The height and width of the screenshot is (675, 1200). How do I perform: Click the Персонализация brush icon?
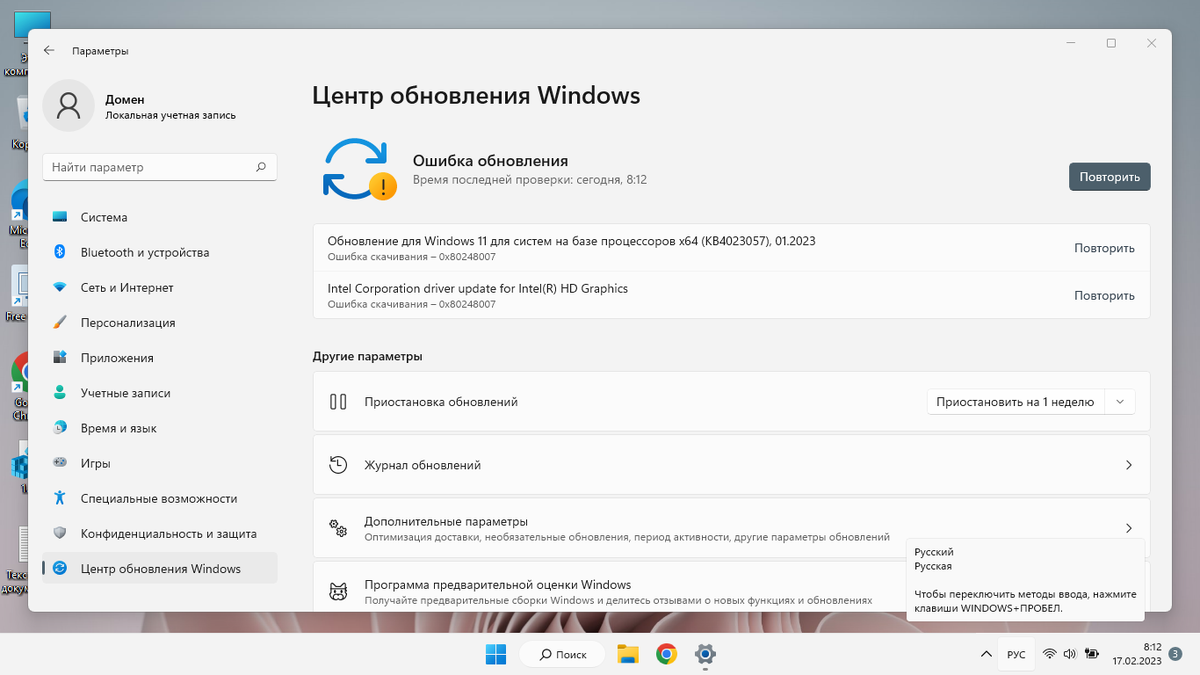click(x=60, y=323)
